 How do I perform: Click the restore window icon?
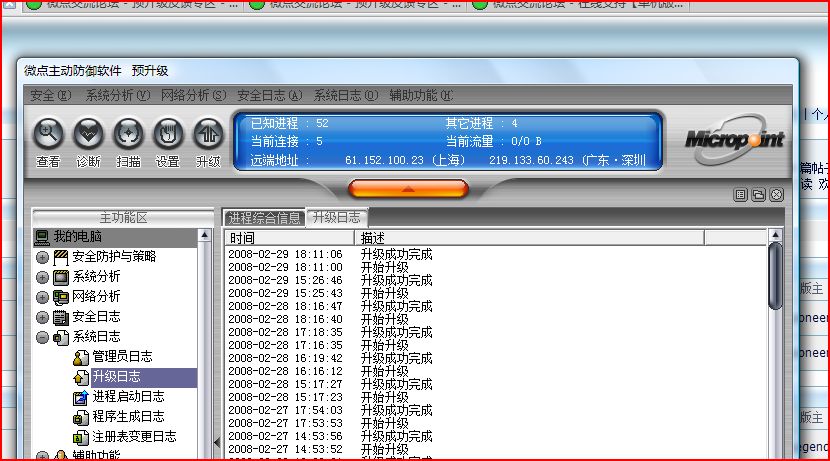point(758,195)
